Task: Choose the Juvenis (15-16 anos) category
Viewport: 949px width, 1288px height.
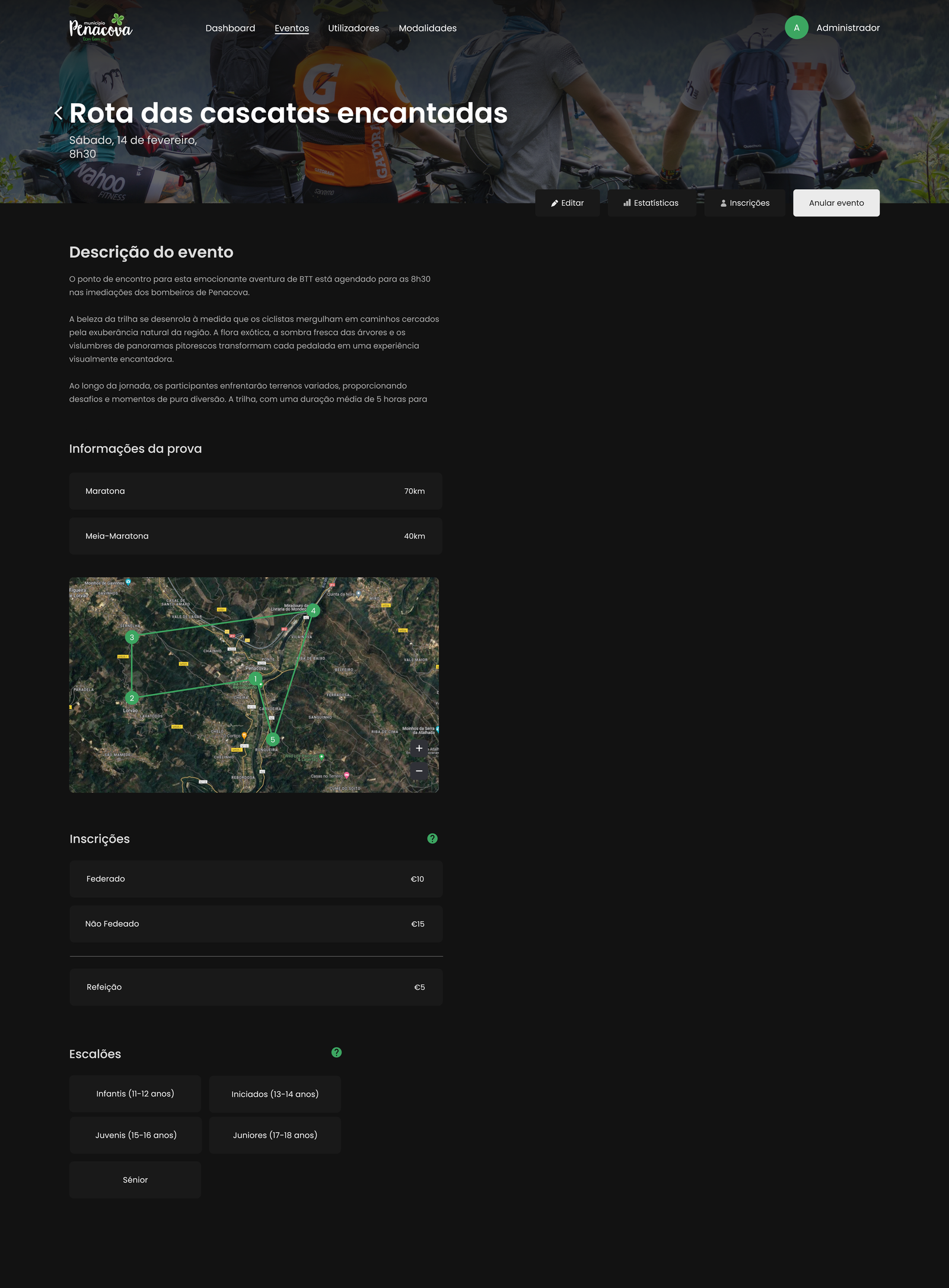Action: coord(136,1135)
